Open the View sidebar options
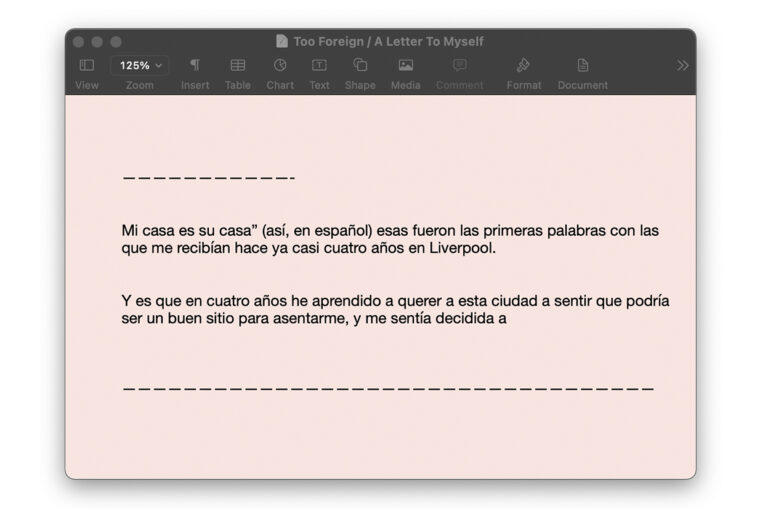Screen dimensions: 768x509 coord(87,65)
